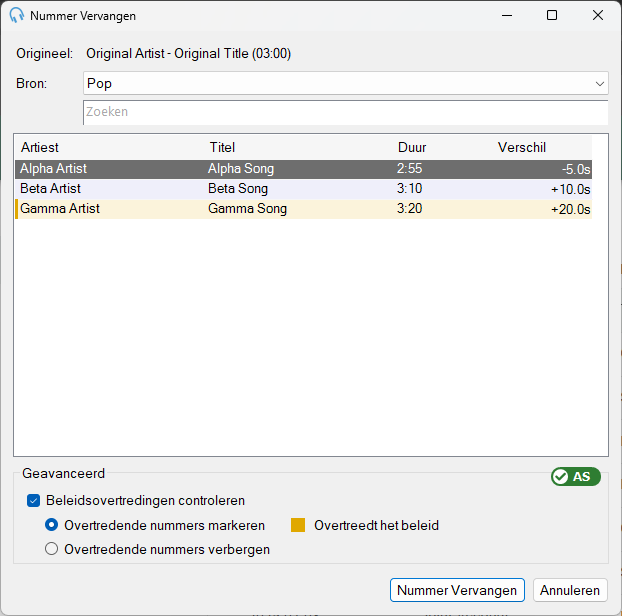
Task: Toggle Beleidsovertredingen controleren checkbox
Action: coord(34,501)
